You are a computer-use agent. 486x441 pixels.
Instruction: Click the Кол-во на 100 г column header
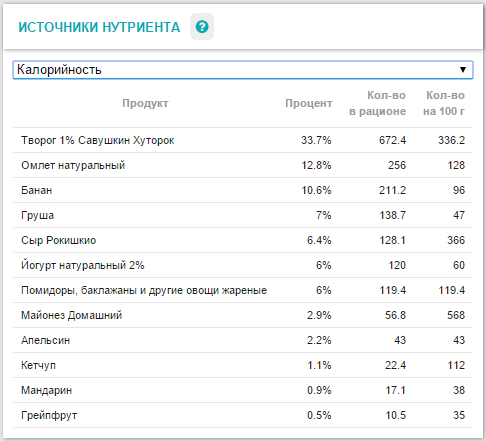pos(444,103)
